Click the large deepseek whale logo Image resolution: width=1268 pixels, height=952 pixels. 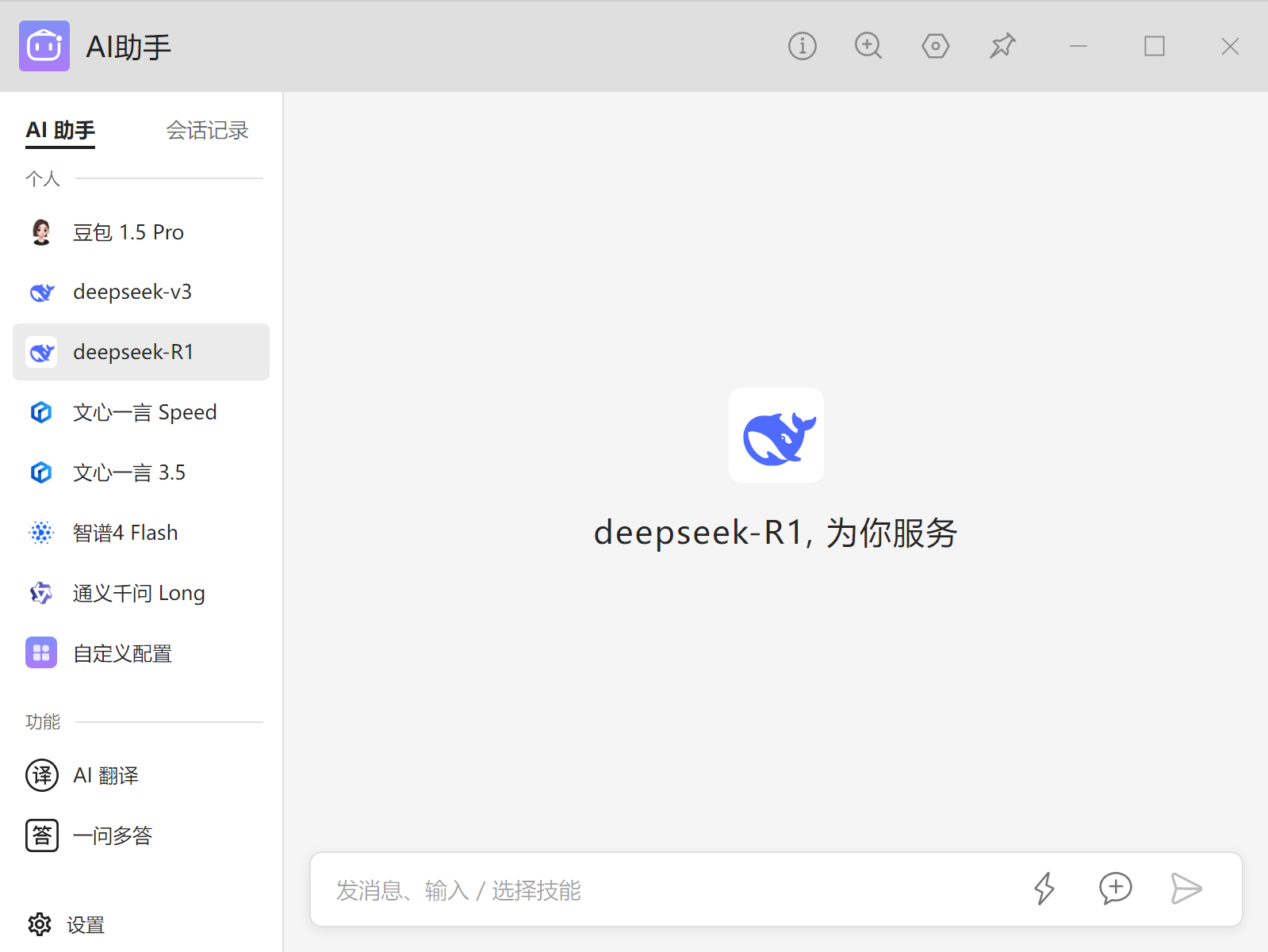[x=776, y=435]
